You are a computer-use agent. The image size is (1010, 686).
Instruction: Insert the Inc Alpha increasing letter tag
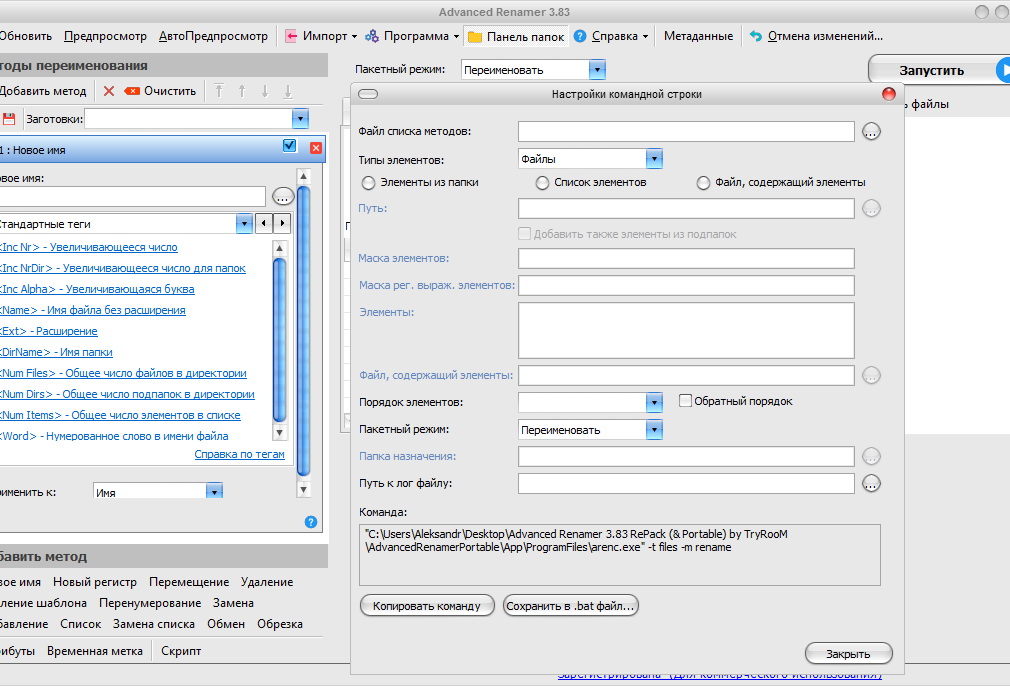[97, 289]
